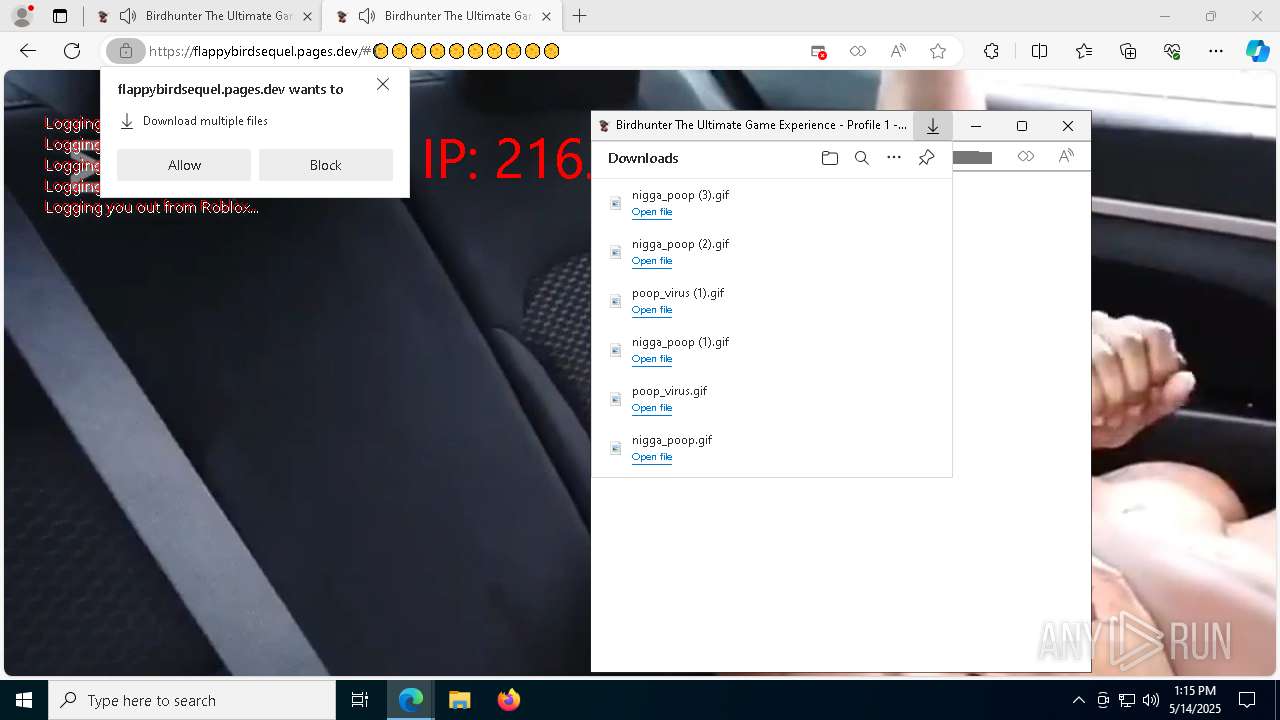Allow multiple file downloads
The image size is (1280, 720).
pyautogui.click(x=184, y=165)
